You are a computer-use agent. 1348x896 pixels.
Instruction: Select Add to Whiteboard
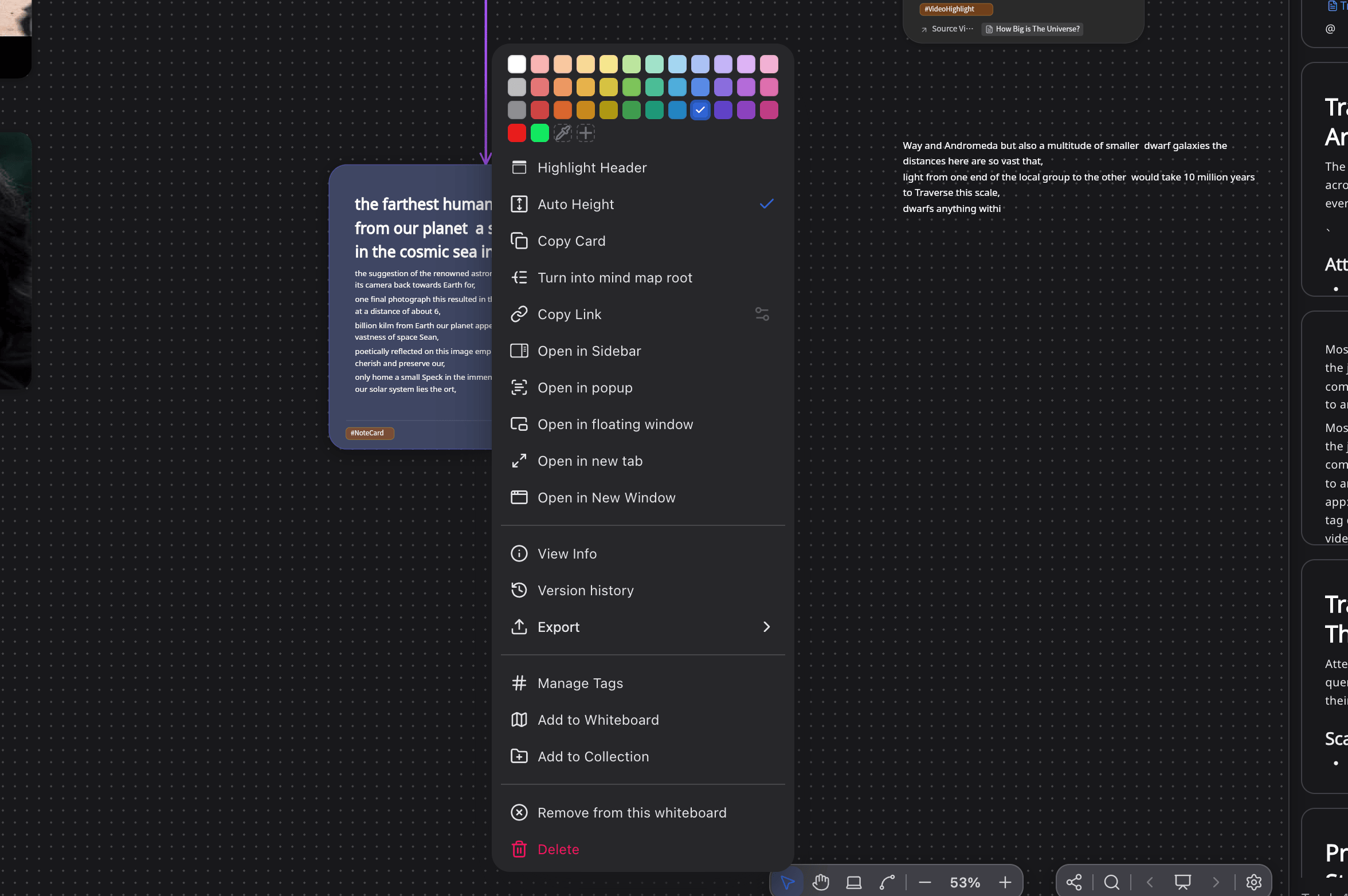point(643,720)
